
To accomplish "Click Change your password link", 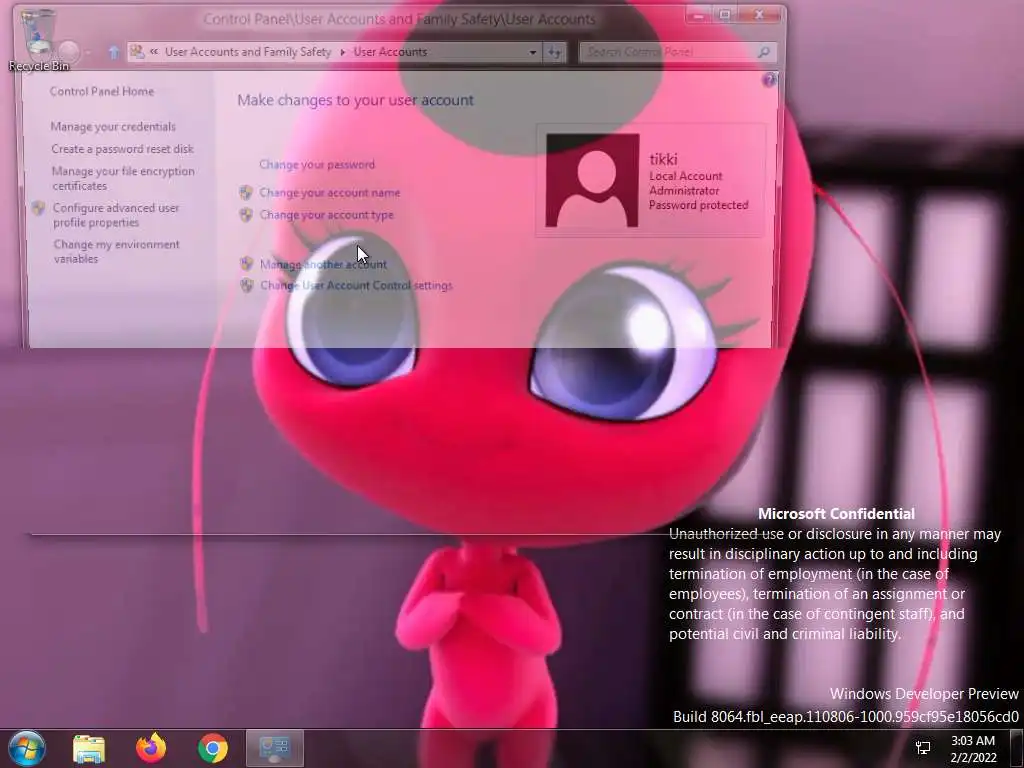I will [x=317, y=165].
